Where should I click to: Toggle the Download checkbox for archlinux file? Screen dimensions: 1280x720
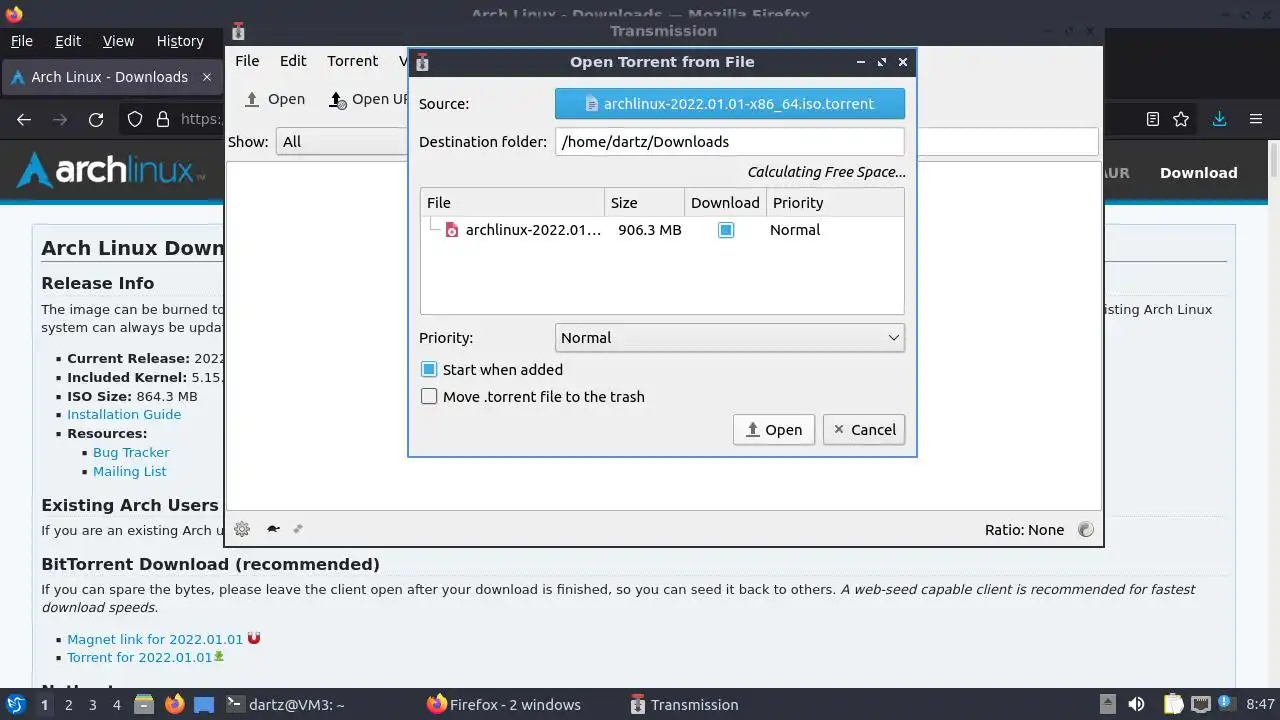(x=726, y=230)
